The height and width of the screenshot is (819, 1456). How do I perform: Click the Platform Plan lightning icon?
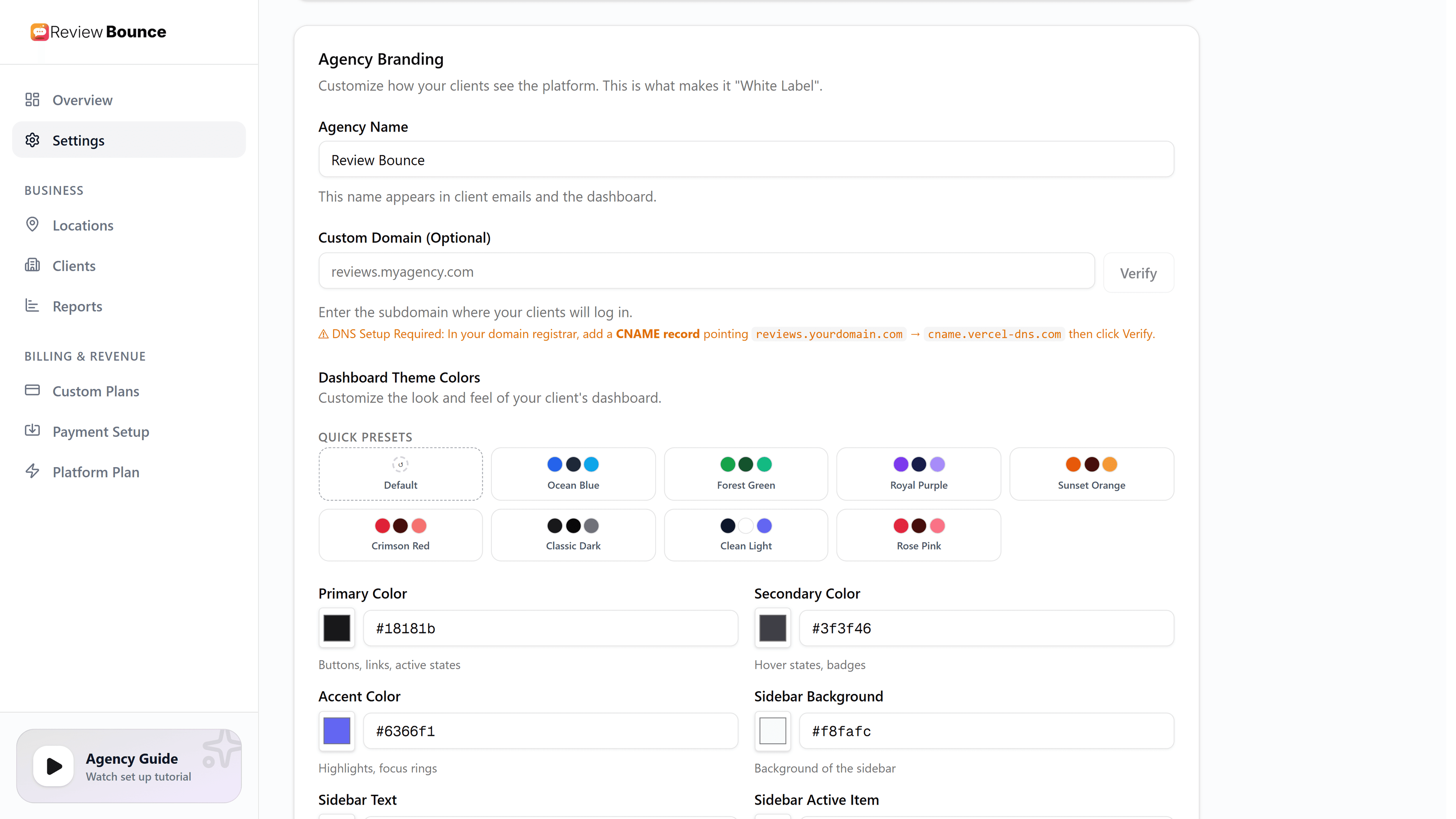pyautogui.click(x=32, y=471)
